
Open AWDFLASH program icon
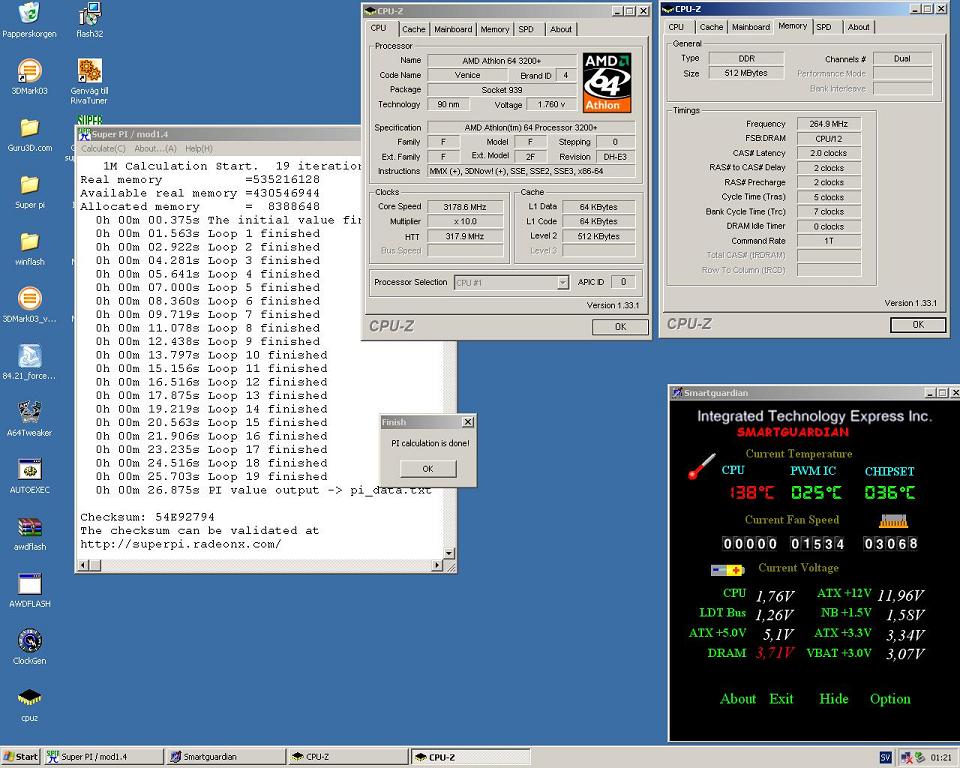click(x=29, y=584)
